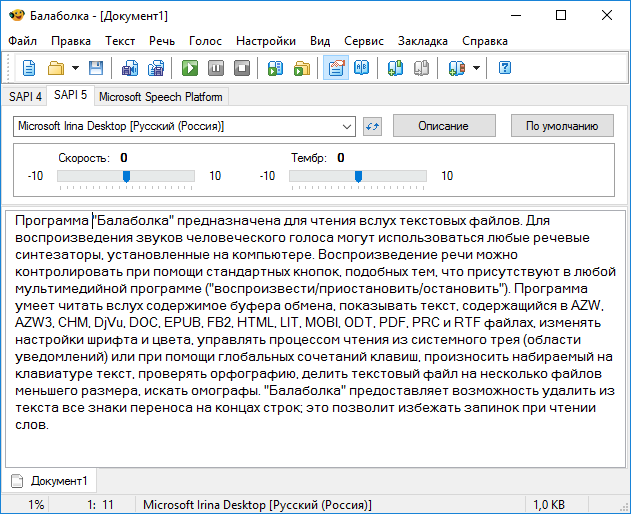Expand the dropdown arrow near the Help icon
631x514 pixels.
click(477, 68)
